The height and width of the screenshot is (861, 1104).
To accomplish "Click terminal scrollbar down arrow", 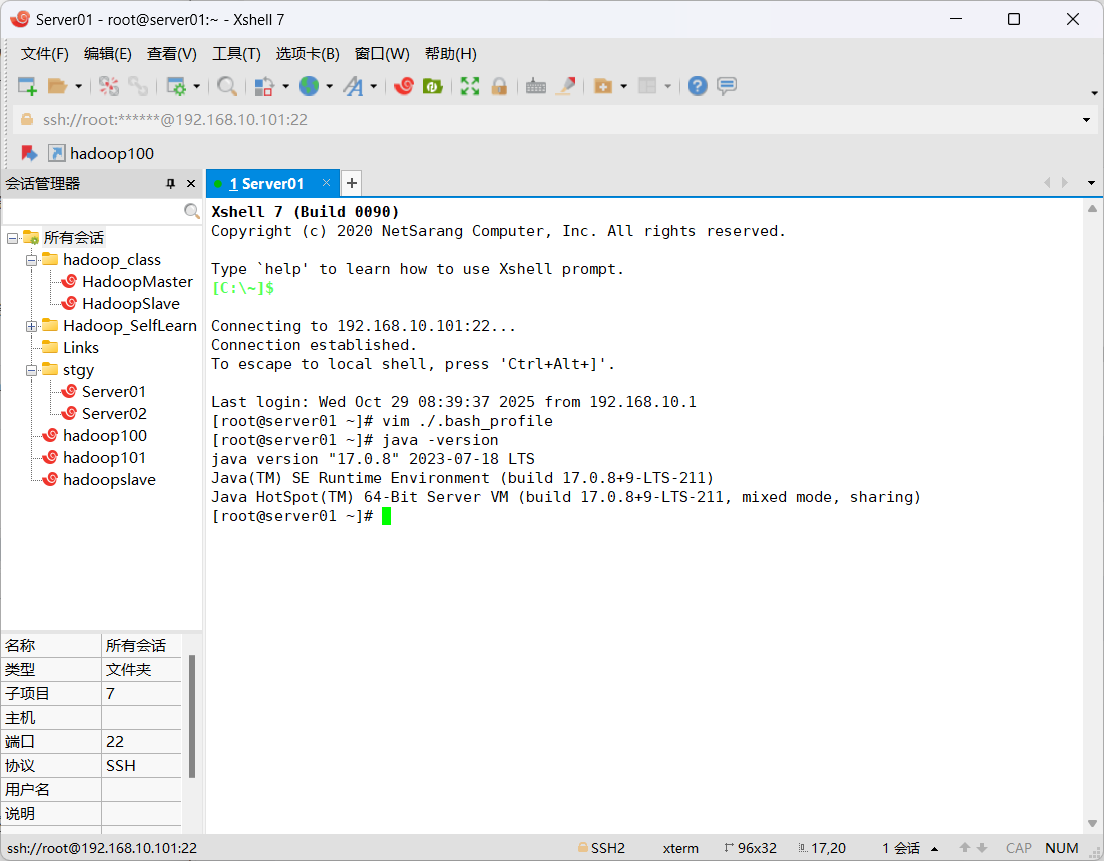I will pyautogui.click(x=1092, y=824).
